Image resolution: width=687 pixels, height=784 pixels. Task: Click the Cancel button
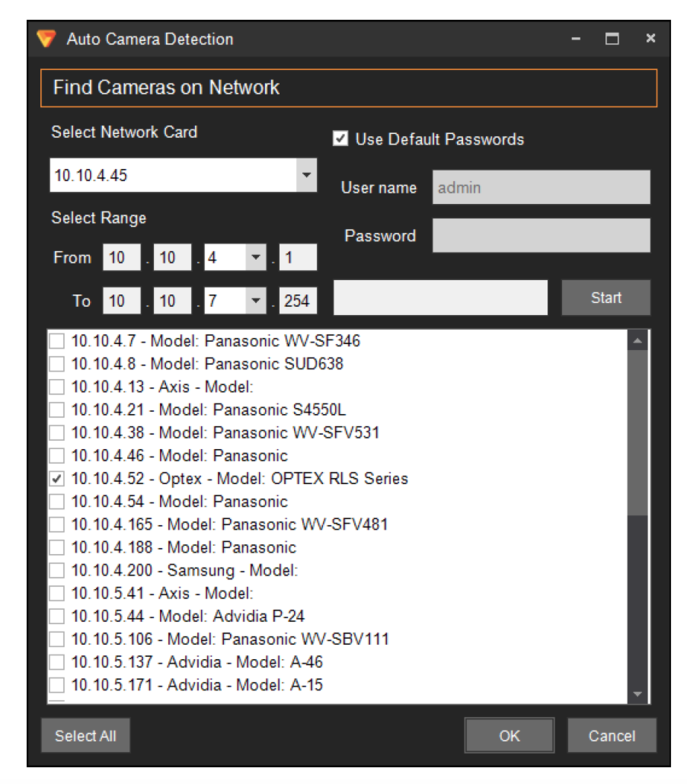612,736
